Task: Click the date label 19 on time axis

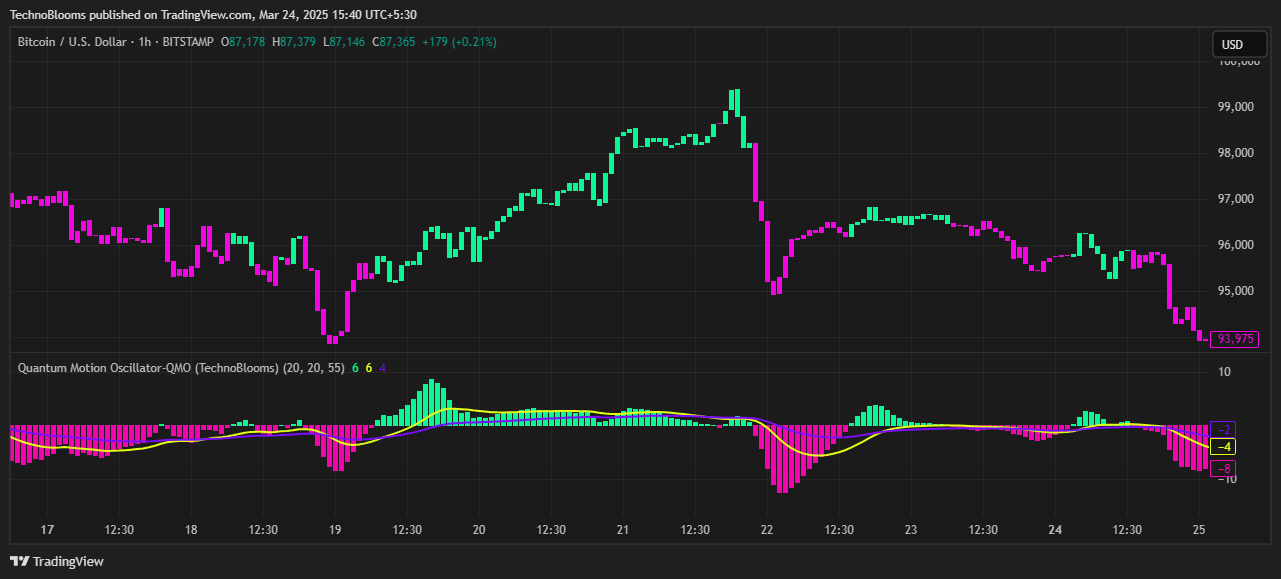Action: [335, 530]
